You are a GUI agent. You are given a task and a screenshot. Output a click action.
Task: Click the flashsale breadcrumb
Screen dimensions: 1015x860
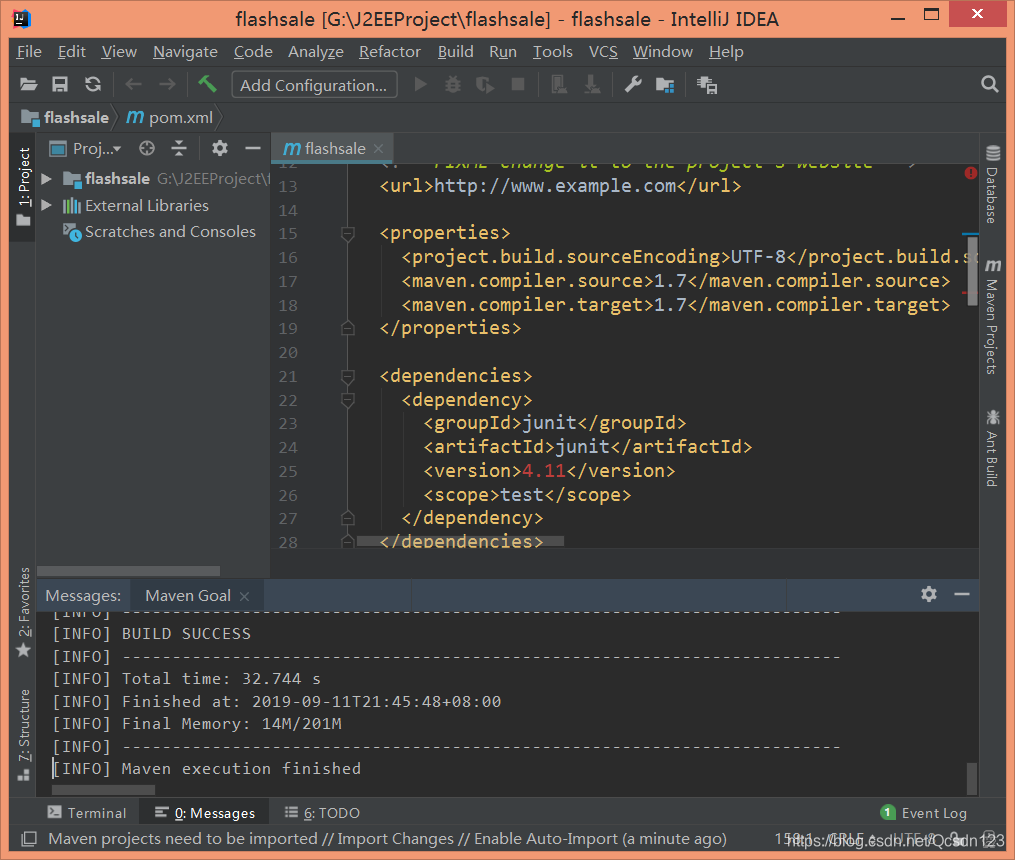pyautogui.click(x=65, y=118)
